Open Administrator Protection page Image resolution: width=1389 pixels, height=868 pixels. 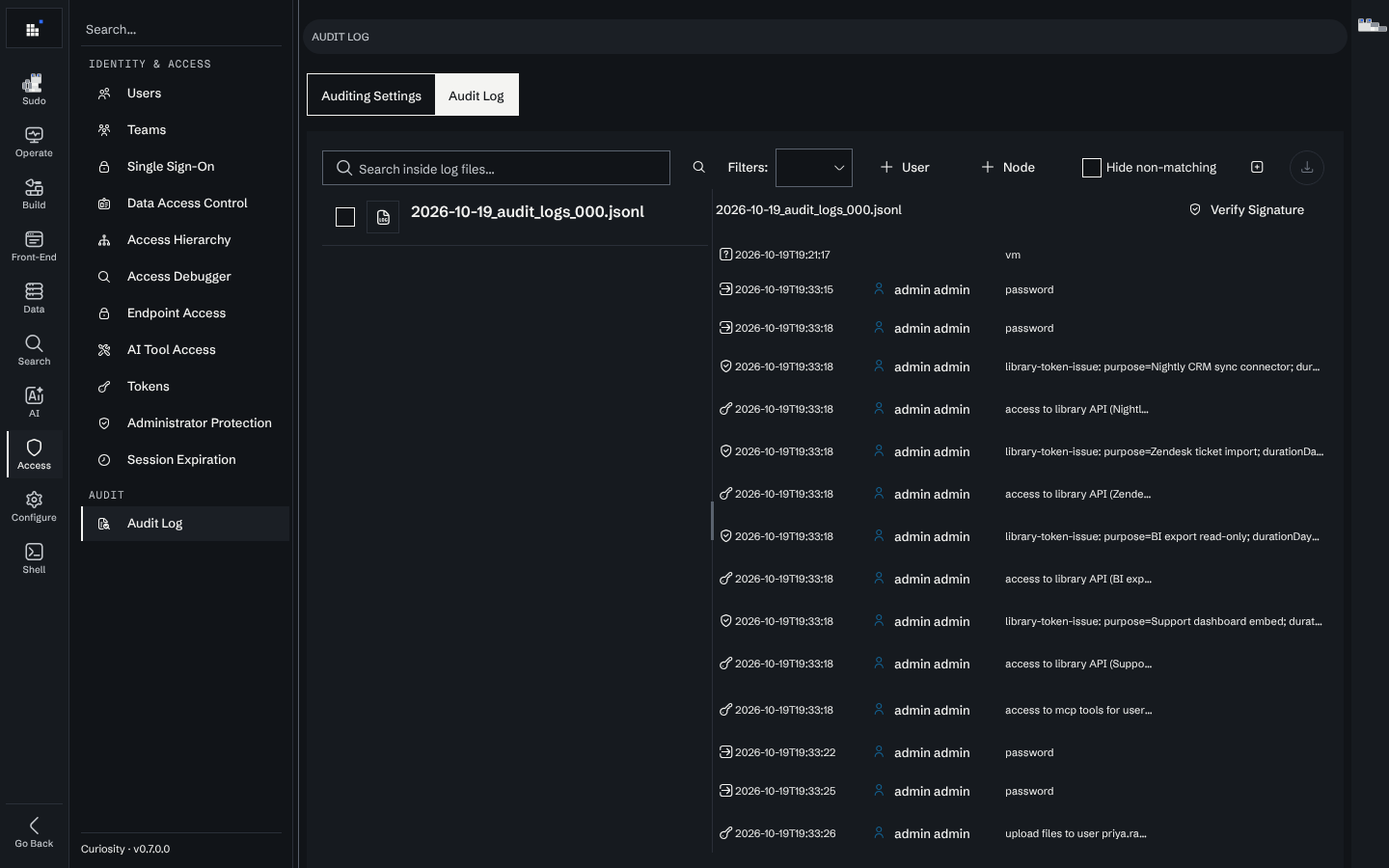click(x=185, y=423)
